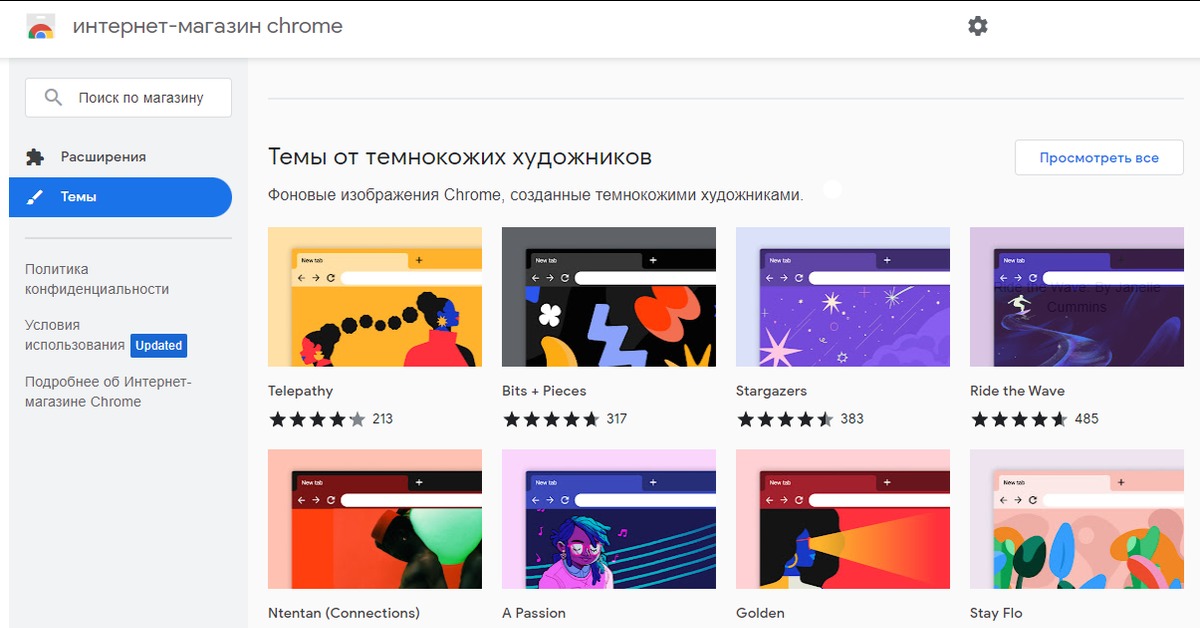
Task: Open the Stay Flo theme thumbnail
Action: pyautogui.click(x=1077, y=519)
